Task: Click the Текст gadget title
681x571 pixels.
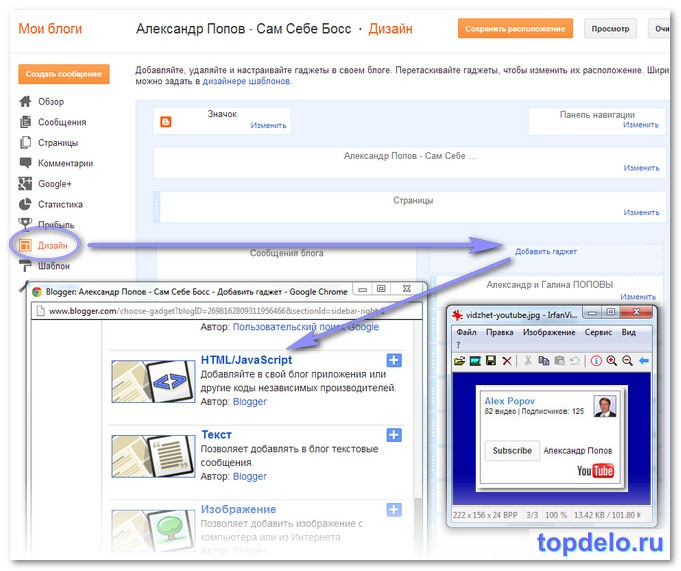Action: (216, 435)
